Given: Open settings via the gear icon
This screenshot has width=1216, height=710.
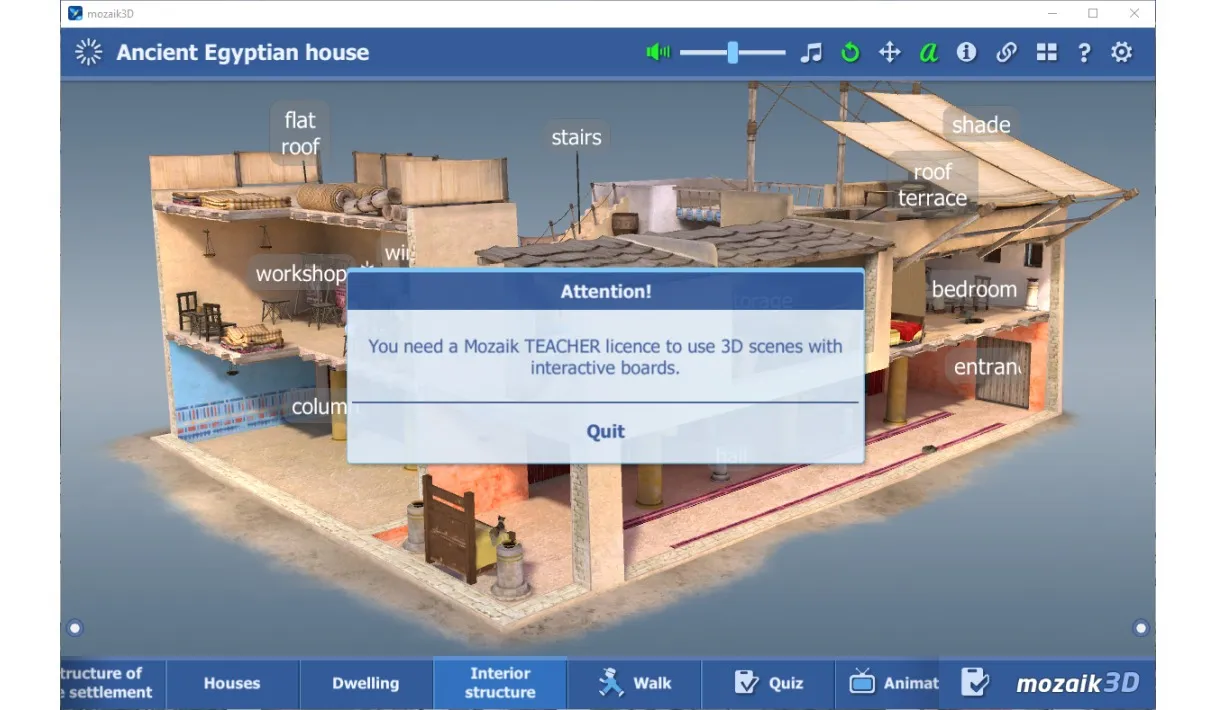Looking at the screenshot, I should coord(1122,53).
